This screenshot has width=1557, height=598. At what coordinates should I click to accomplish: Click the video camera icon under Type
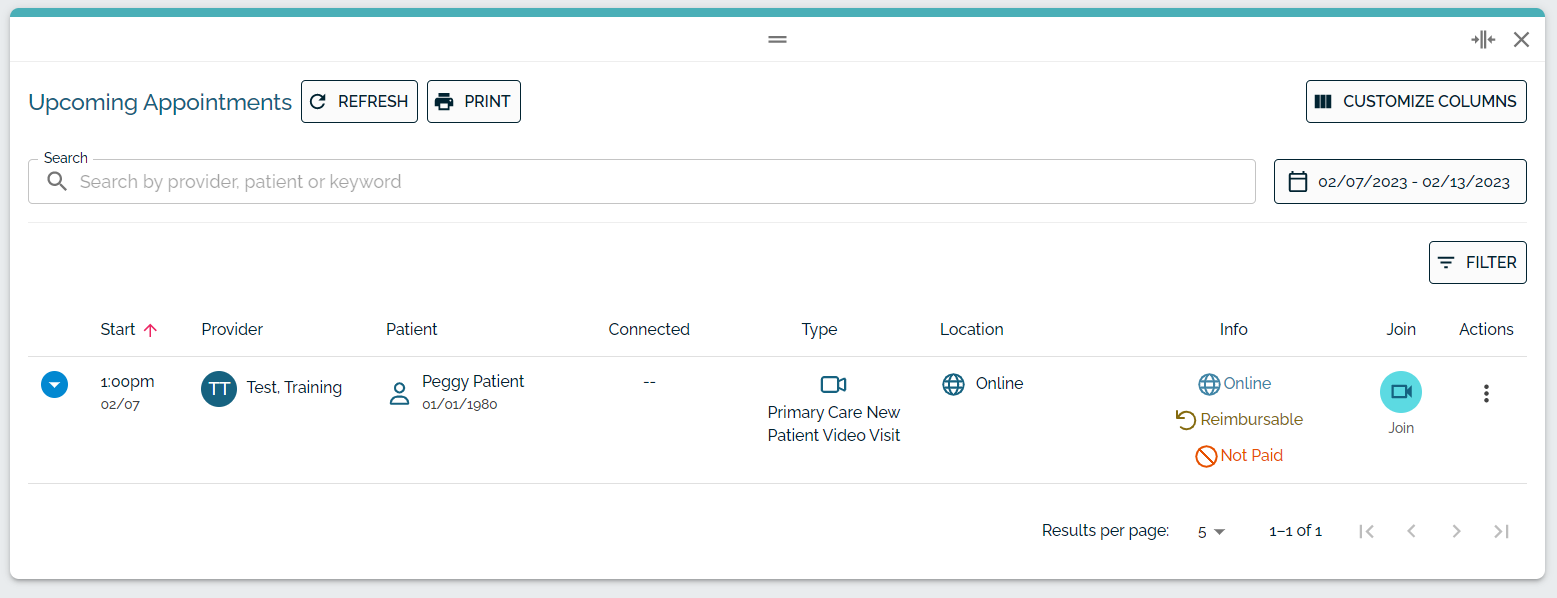[x=834, y=385]
